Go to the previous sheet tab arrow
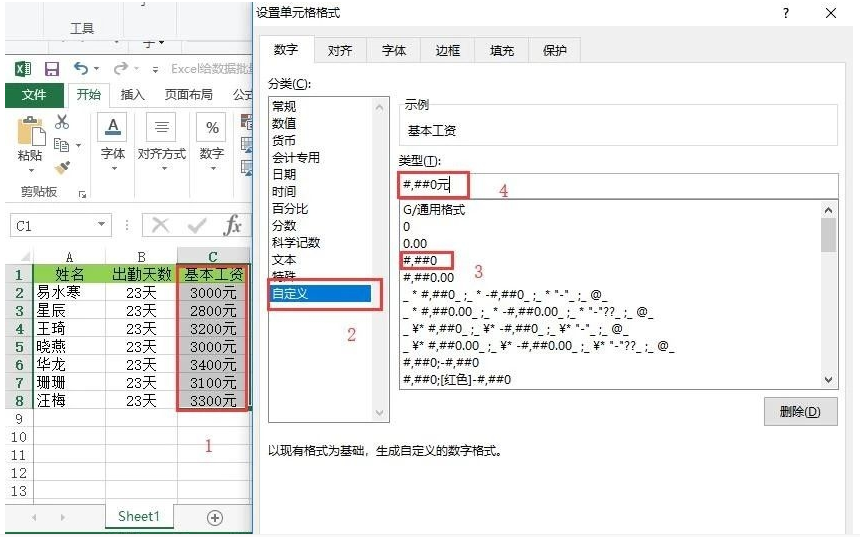860x537 pixels. point(34,517)
